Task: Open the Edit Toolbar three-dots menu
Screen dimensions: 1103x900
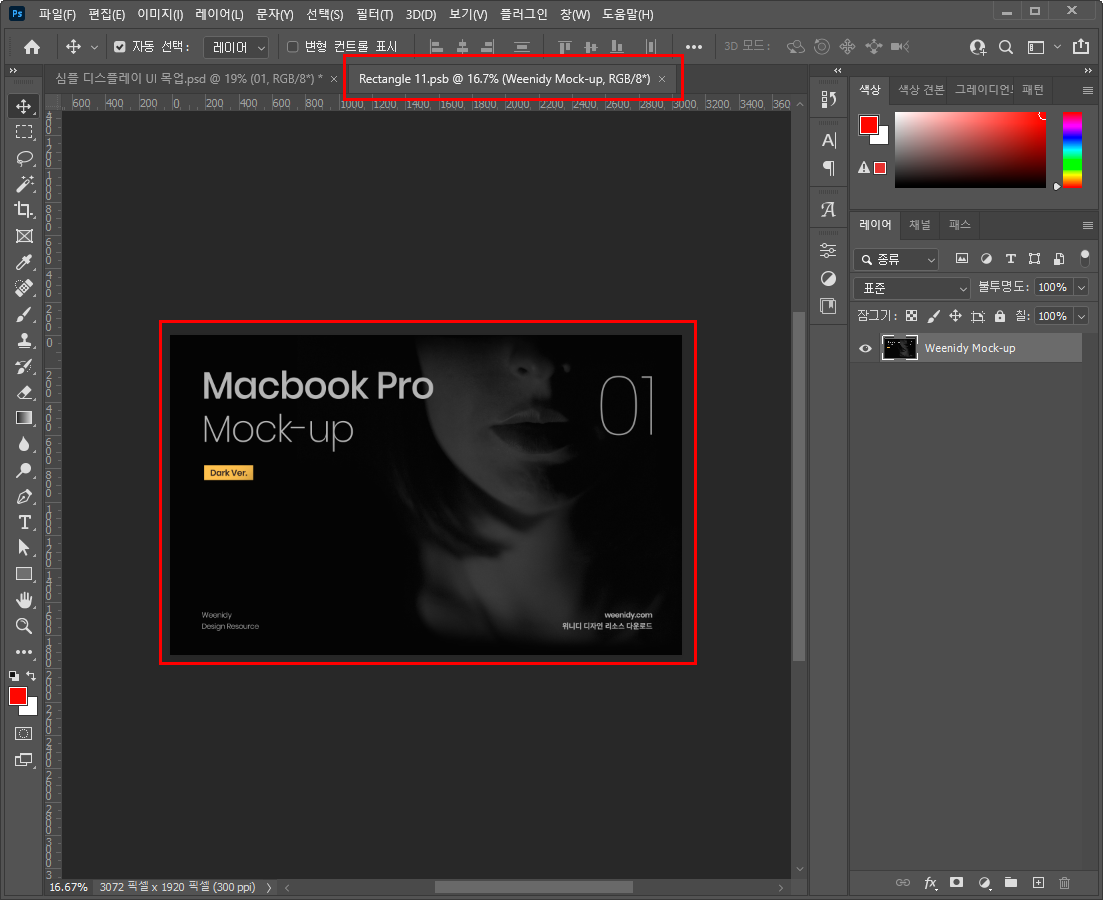Action: 24,652
